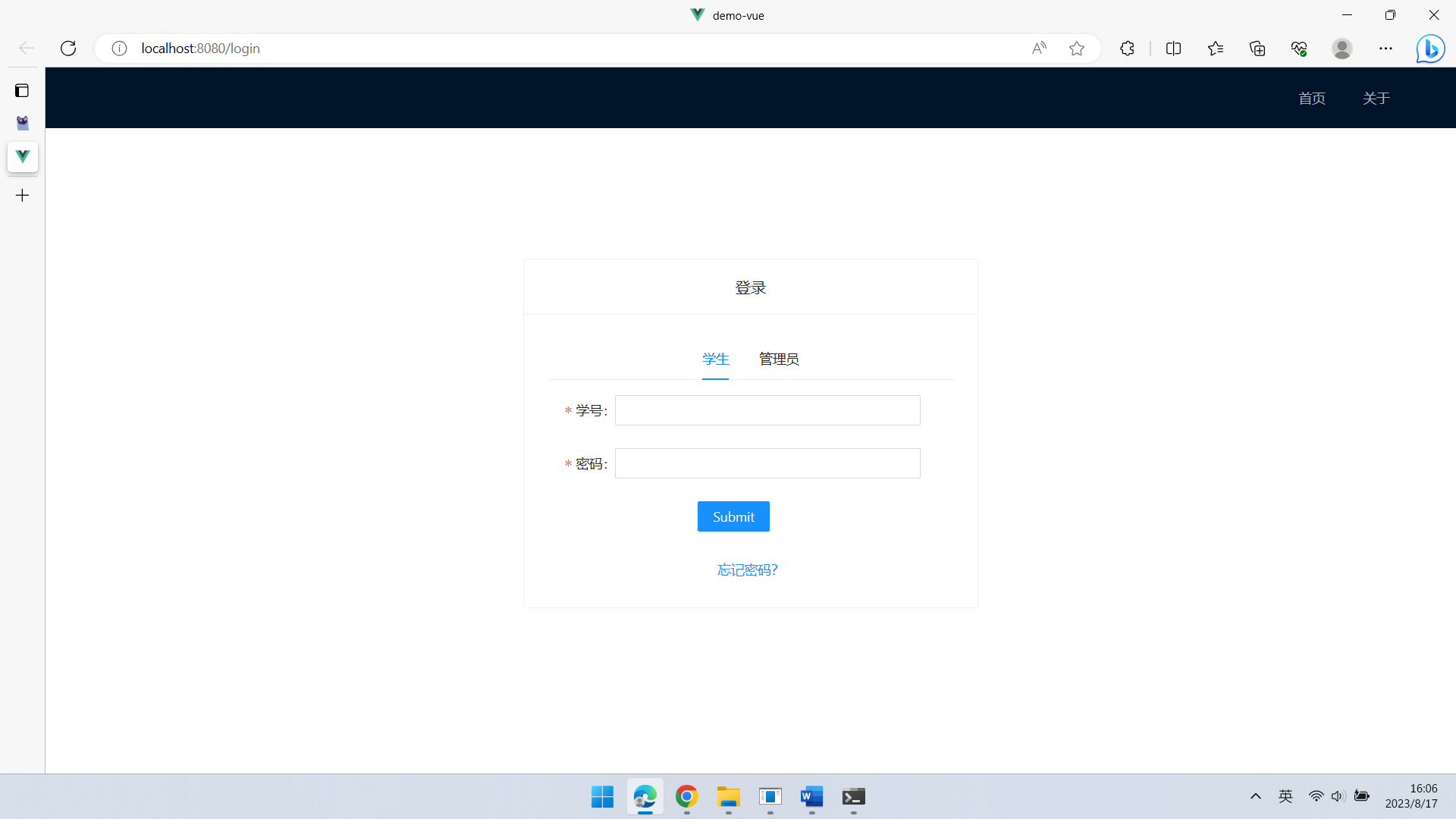Screen dimensions: 1456x819
Task: Open Google Chrome from the taskbar
Action: click(x=686, y=796)
